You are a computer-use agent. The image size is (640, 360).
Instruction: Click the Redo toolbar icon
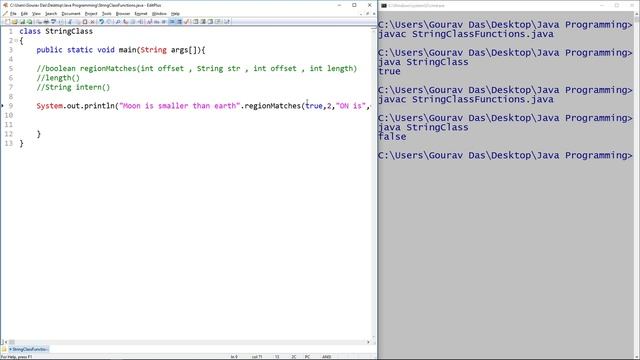[x=109, y=22]
